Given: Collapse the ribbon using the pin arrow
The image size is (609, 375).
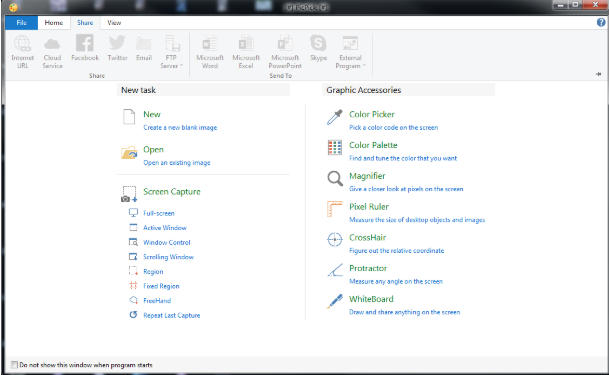Looking at the screenshot, I should coord(599,74).
